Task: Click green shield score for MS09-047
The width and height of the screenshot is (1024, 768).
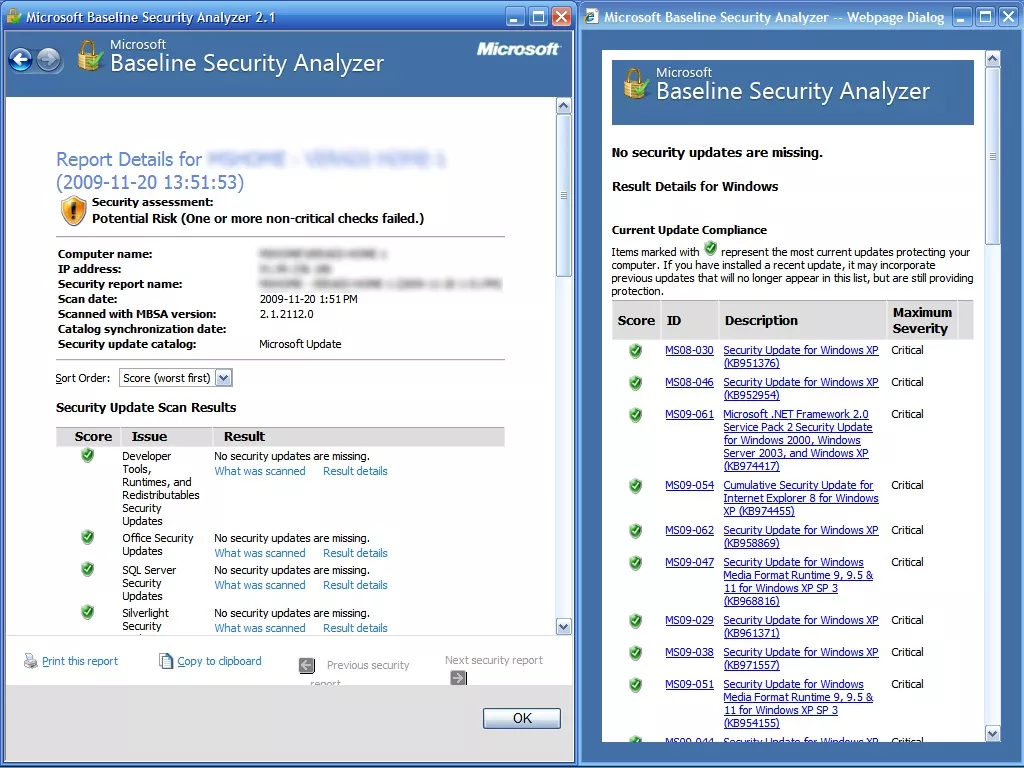Action: point(635,564)
